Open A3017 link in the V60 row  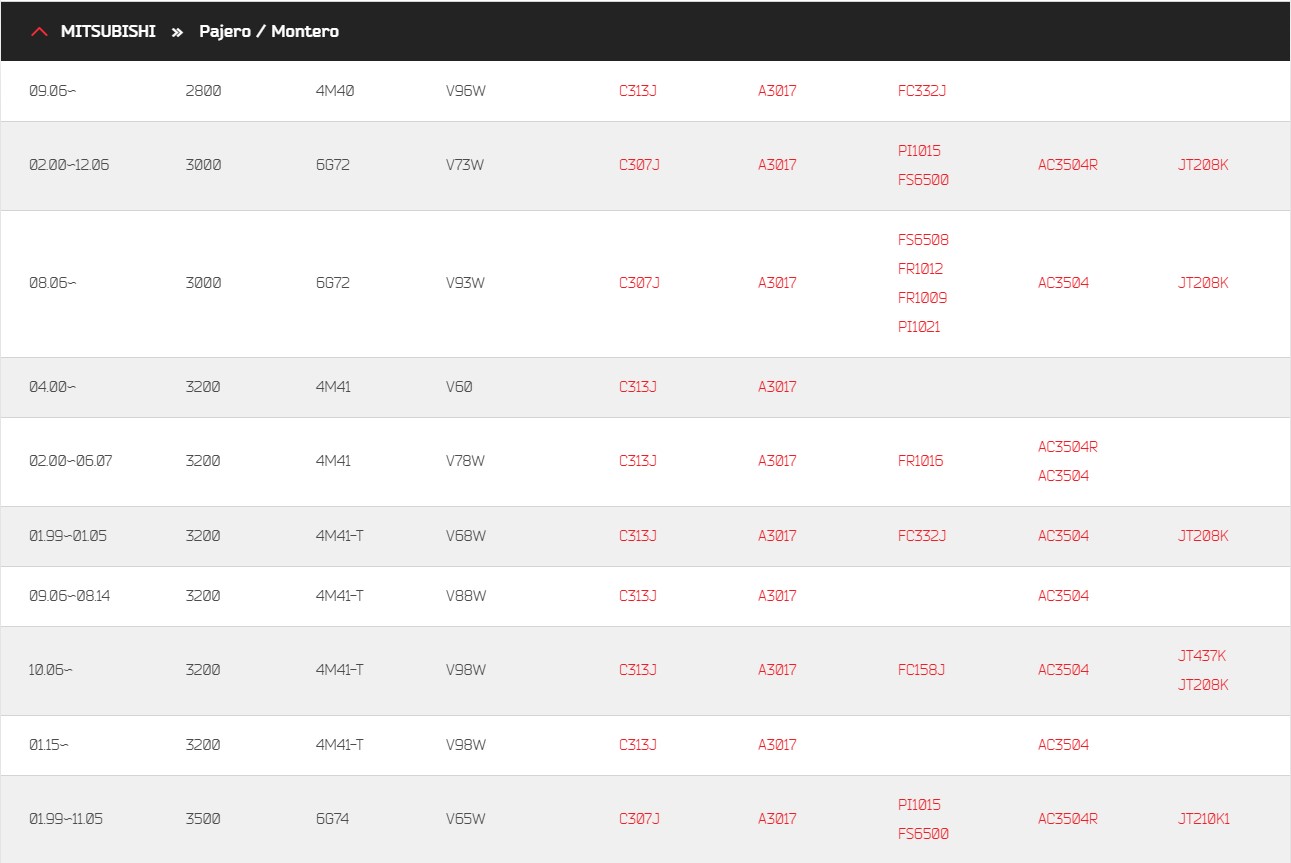777,387
